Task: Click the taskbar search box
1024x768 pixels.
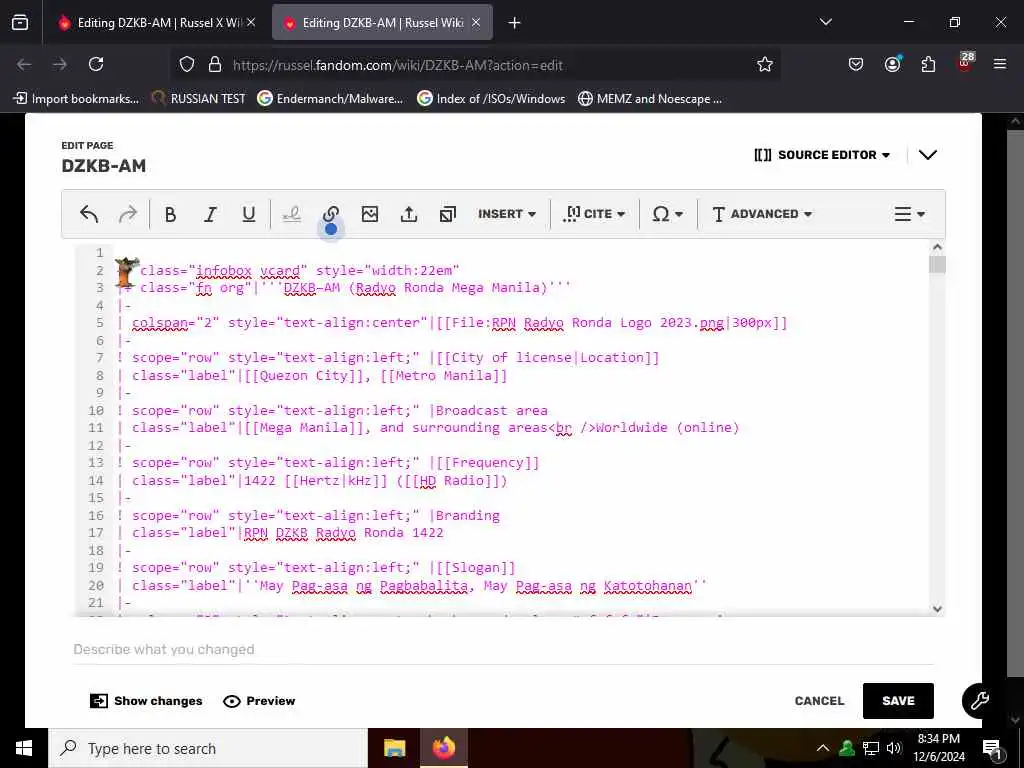Action: coord(208,748)
